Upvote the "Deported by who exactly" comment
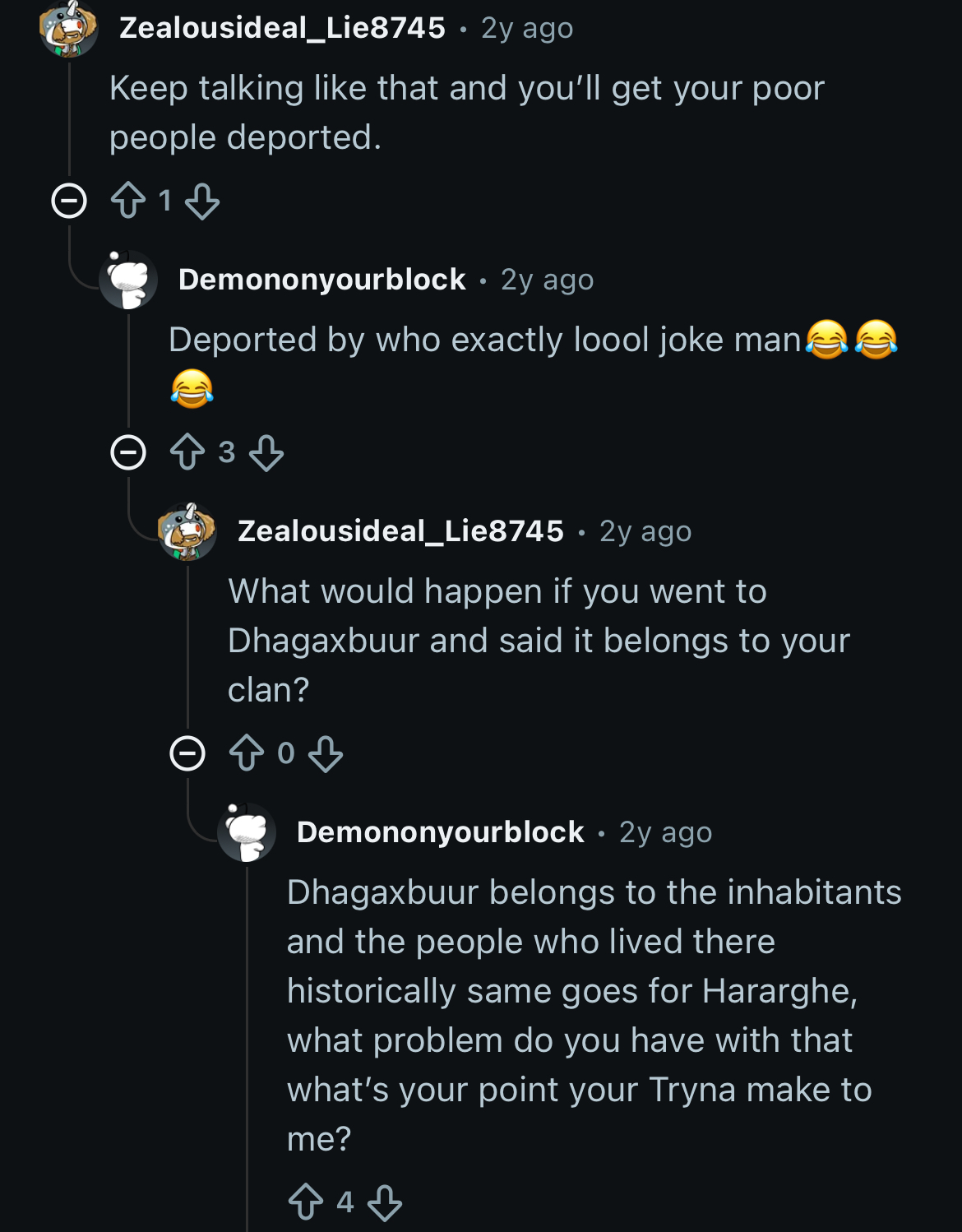Viewport: 962px width, 1232px height. pyautogui.click(x=187, y=452)
